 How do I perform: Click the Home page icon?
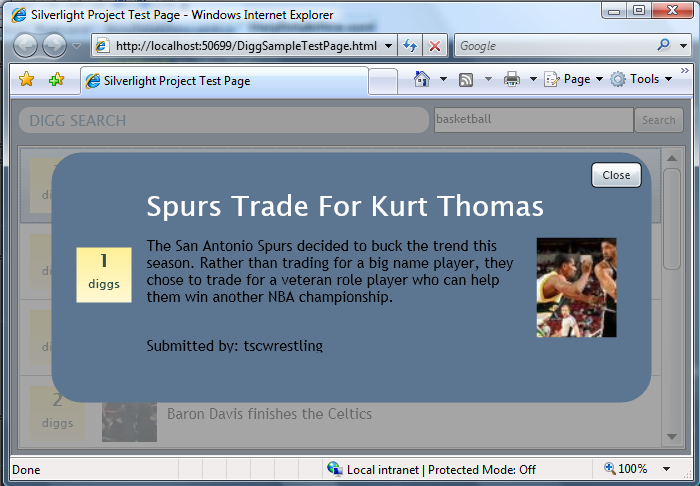click(421, 79)
